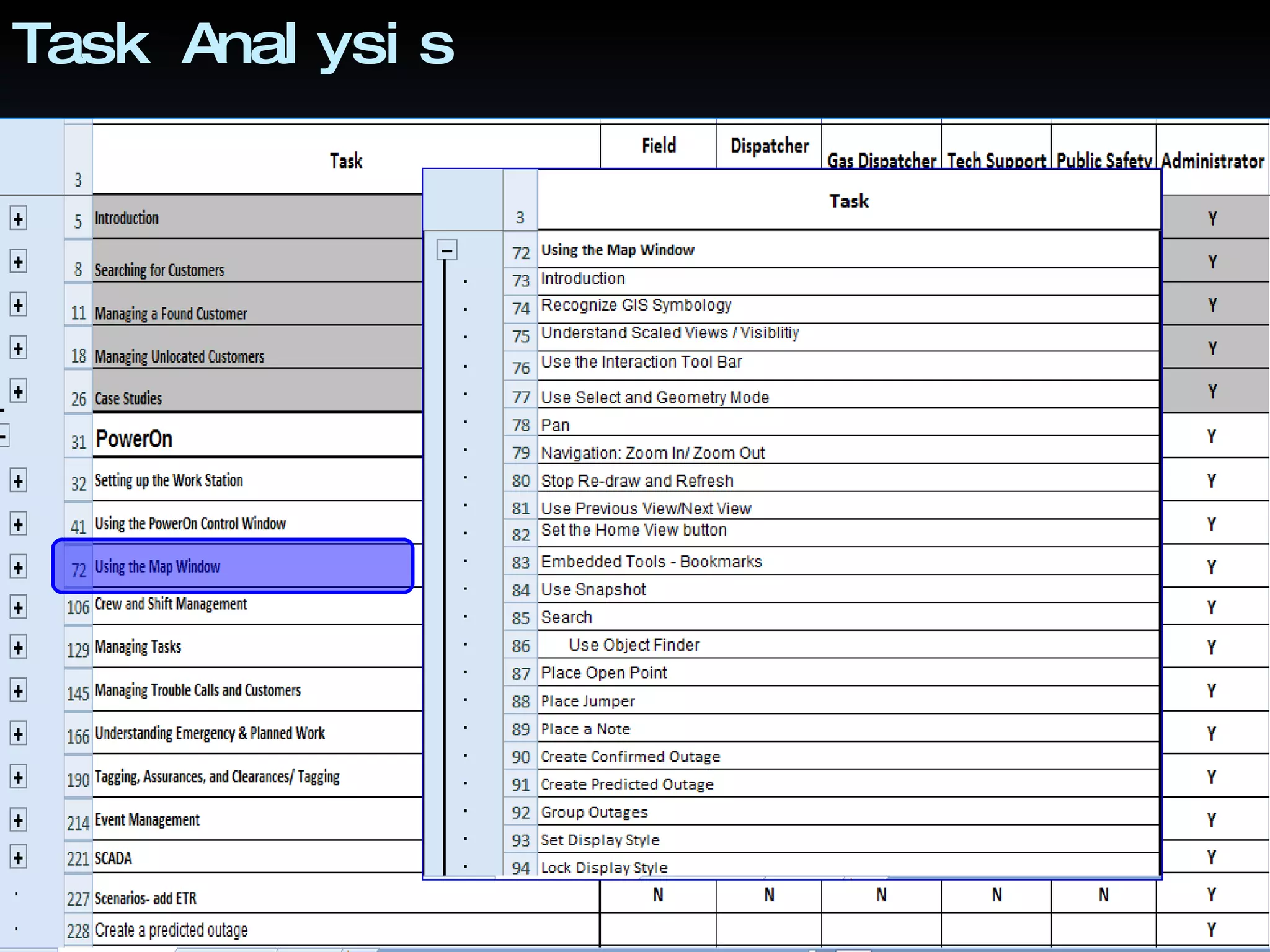Select Create a predicted outage row 228

coord(346,930)
